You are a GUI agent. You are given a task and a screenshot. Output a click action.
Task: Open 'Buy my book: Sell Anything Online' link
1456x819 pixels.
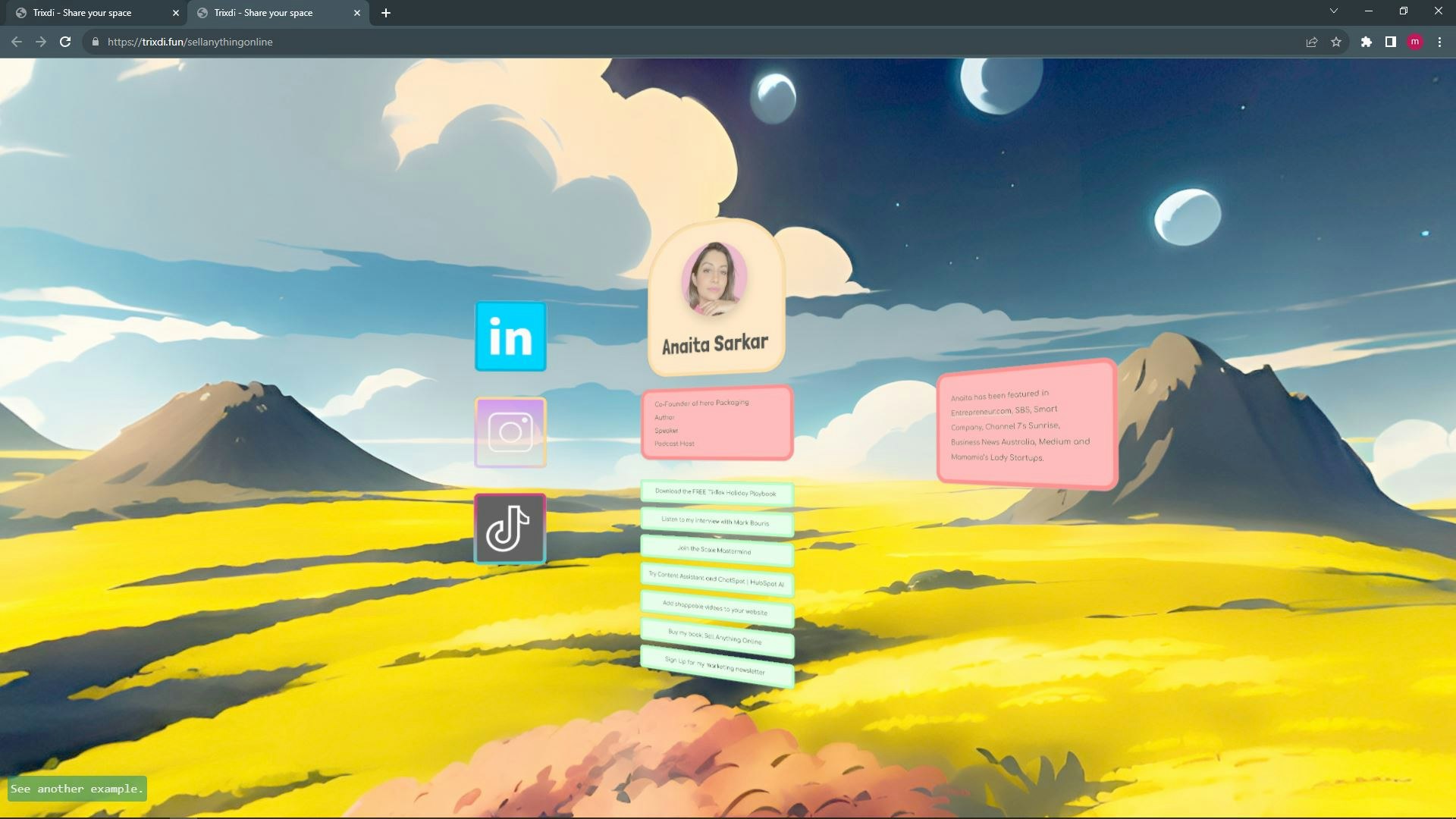717,638
